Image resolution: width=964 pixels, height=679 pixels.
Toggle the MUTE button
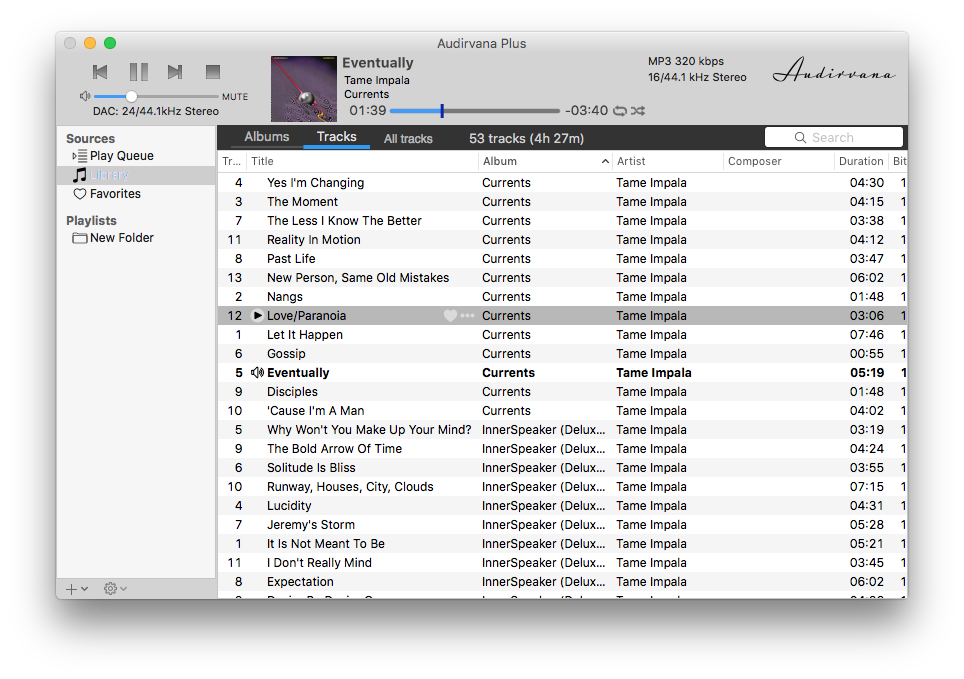(x=235, y=97)
